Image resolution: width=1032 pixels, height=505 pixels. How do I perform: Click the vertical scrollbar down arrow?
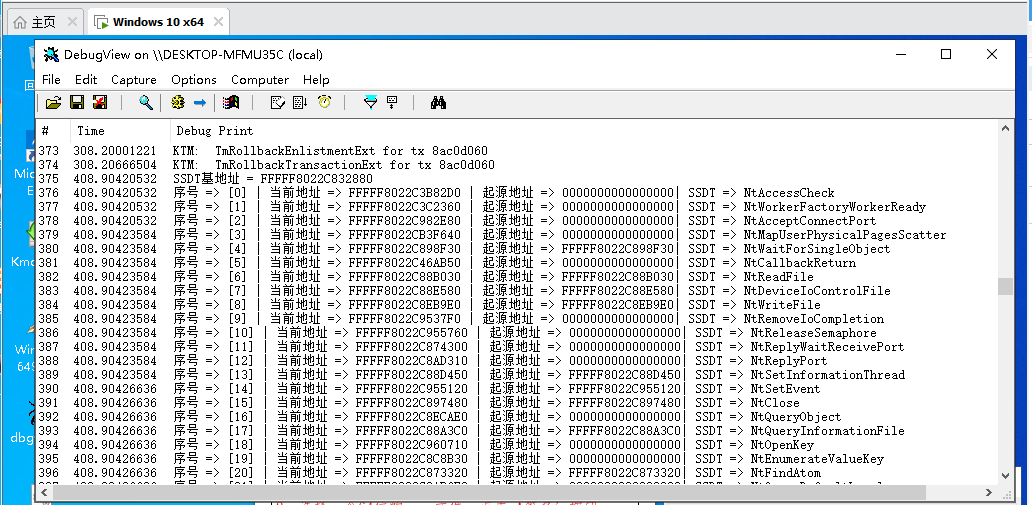(1006, 475)
